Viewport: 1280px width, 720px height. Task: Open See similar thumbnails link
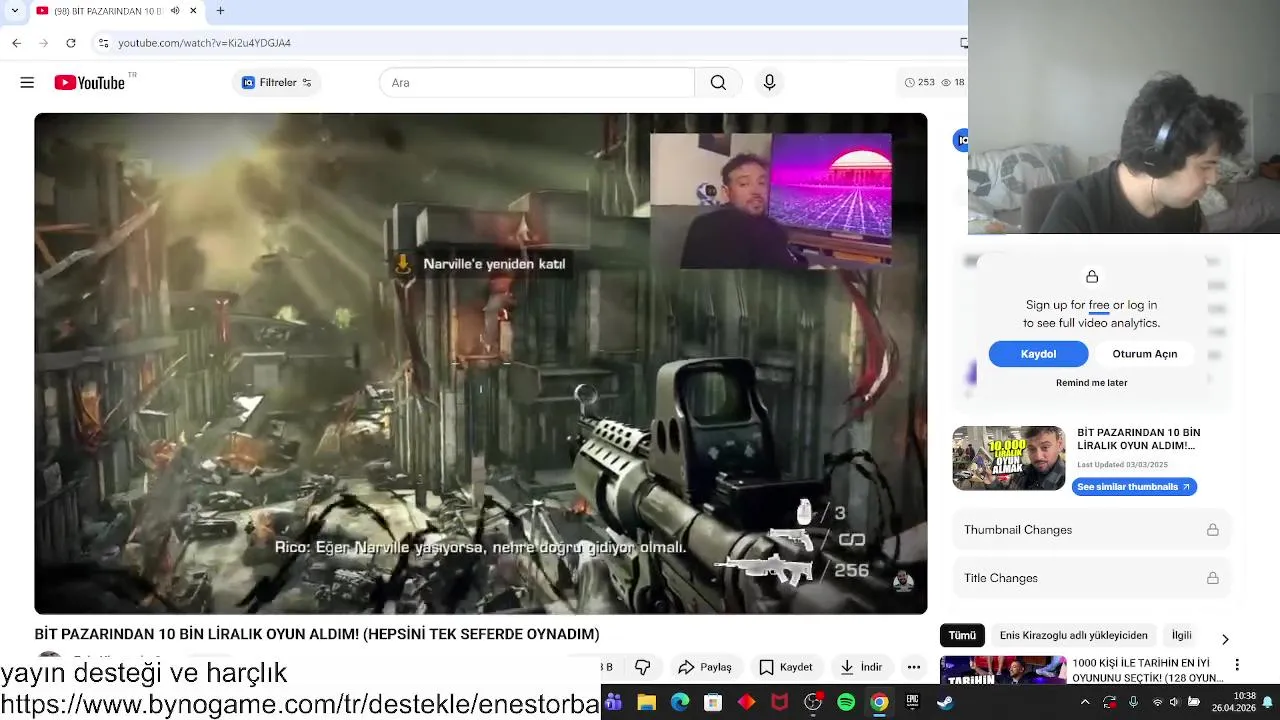pos(1134,487)
